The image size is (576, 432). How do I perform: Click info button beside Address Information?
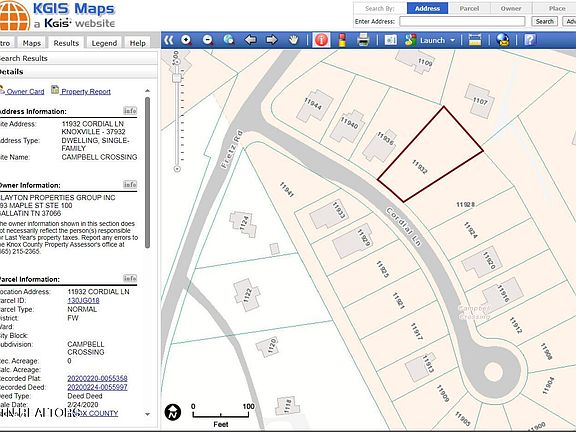click(x=130, y=111)
